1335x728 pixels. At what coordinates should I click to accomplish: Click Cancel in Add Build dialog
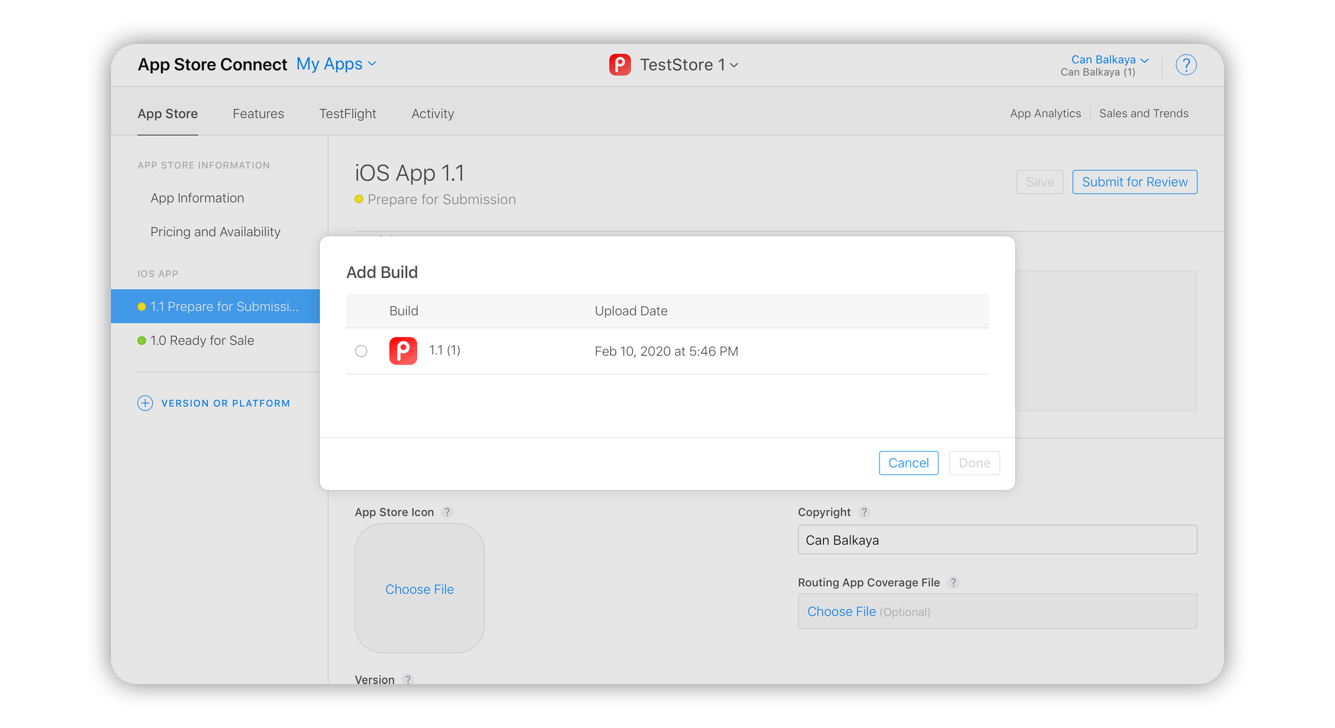pos(908,463)
